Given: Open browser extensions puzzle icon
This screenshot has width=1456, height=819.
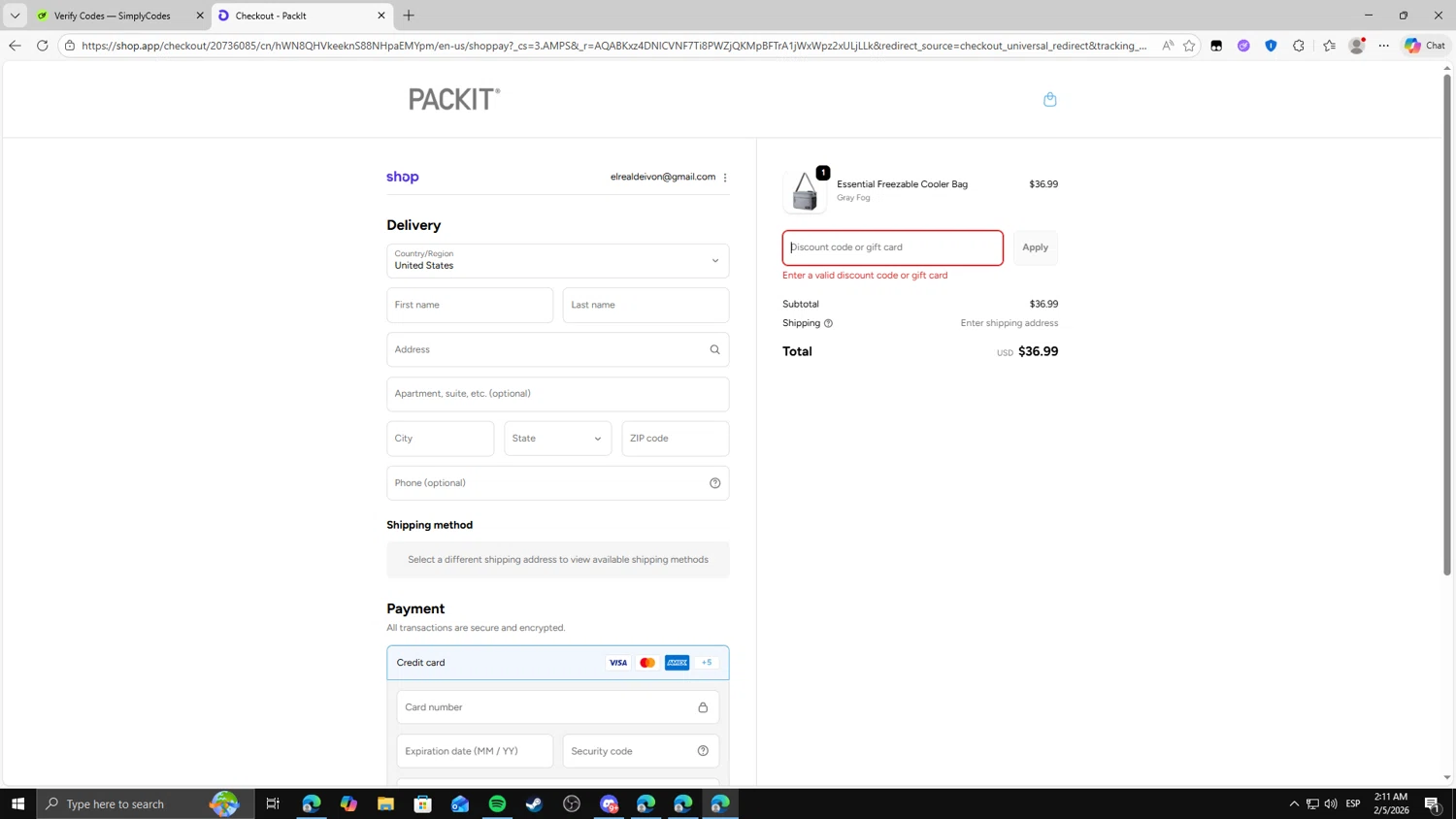Looking at the screenshot, I should click(x=1299, y=46).
